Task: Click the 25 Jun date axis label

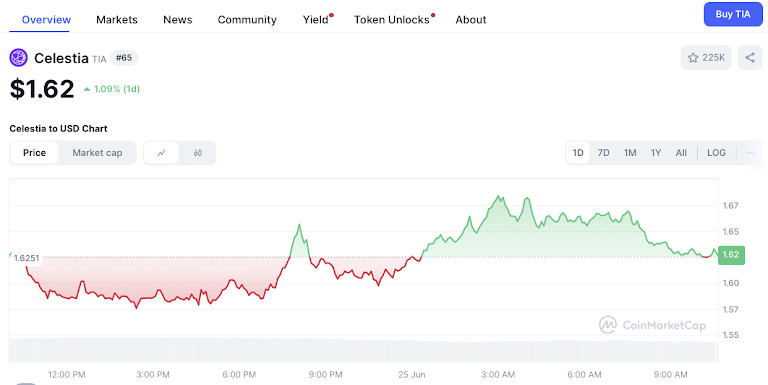Action: (411, 375)
